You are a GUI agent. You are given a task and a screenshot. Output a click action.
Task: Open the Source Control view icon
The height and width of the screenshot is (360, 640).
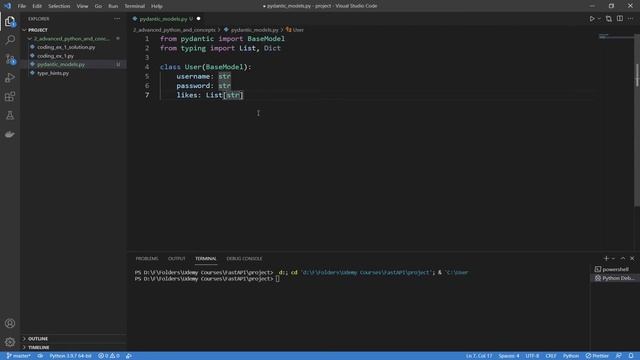tap(10, 59)
